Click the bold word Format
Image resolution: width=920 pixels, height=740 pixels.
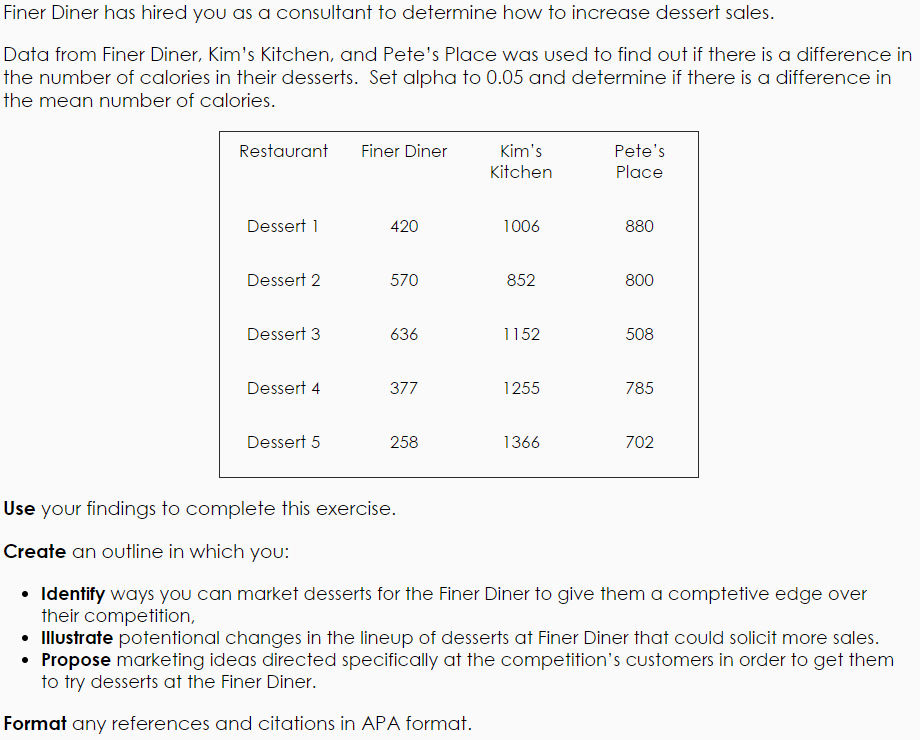tap(35, 723)
